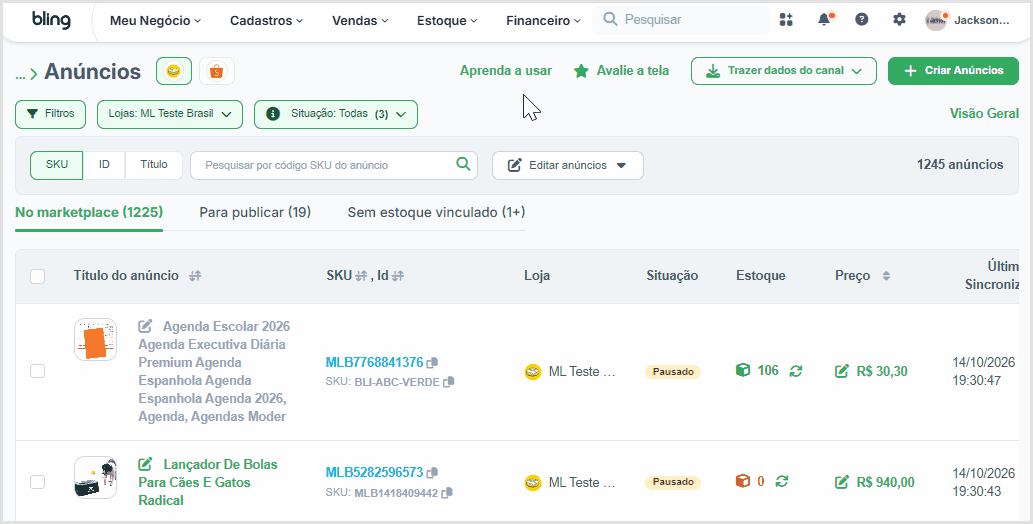Screen dimensions: 1033x524
Task: Copy the SKU BLI-ABC-VERDE
Action: [449, 382]
